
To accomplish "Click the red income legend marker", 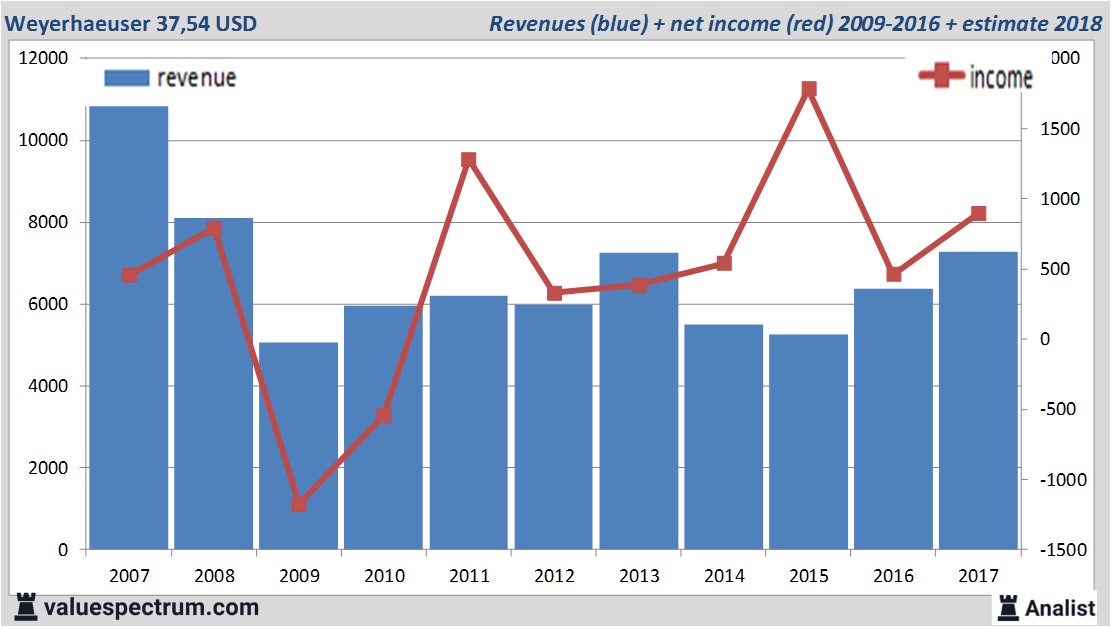I will click(x=942, y=77).
